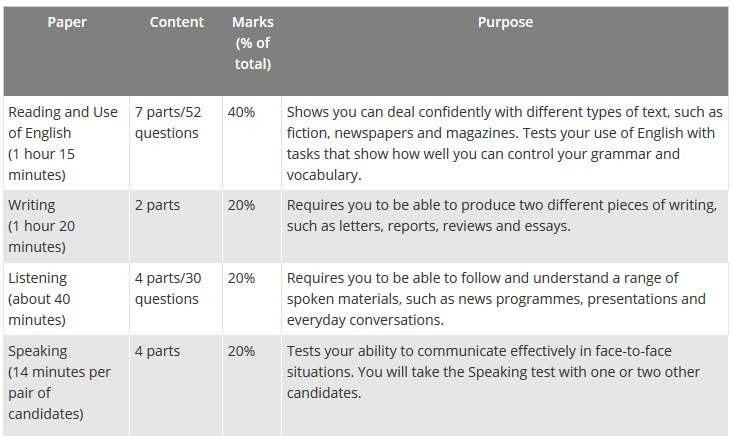The image size is (734, 436).
Task: Click the "Paper" column header
Action: pyautogui.click(x=67, y=22)
